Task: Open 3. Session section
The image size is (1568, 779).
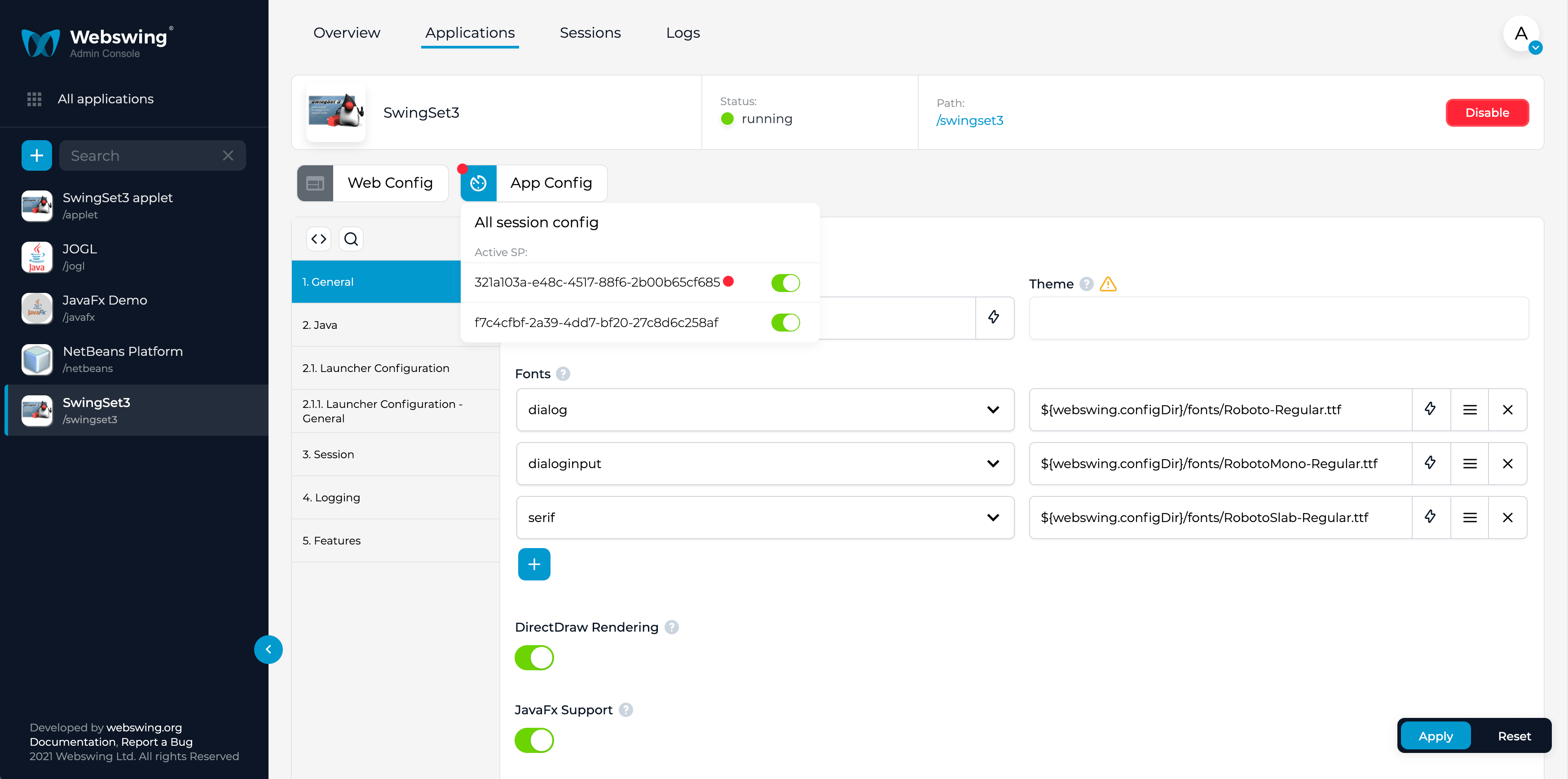Action: coord(396,454)
